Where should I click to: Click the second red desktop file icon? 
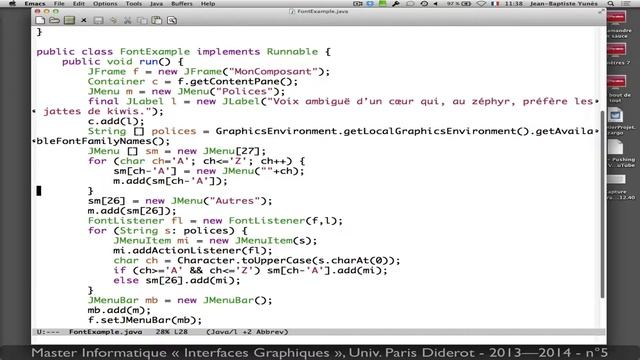pos(616,50)
